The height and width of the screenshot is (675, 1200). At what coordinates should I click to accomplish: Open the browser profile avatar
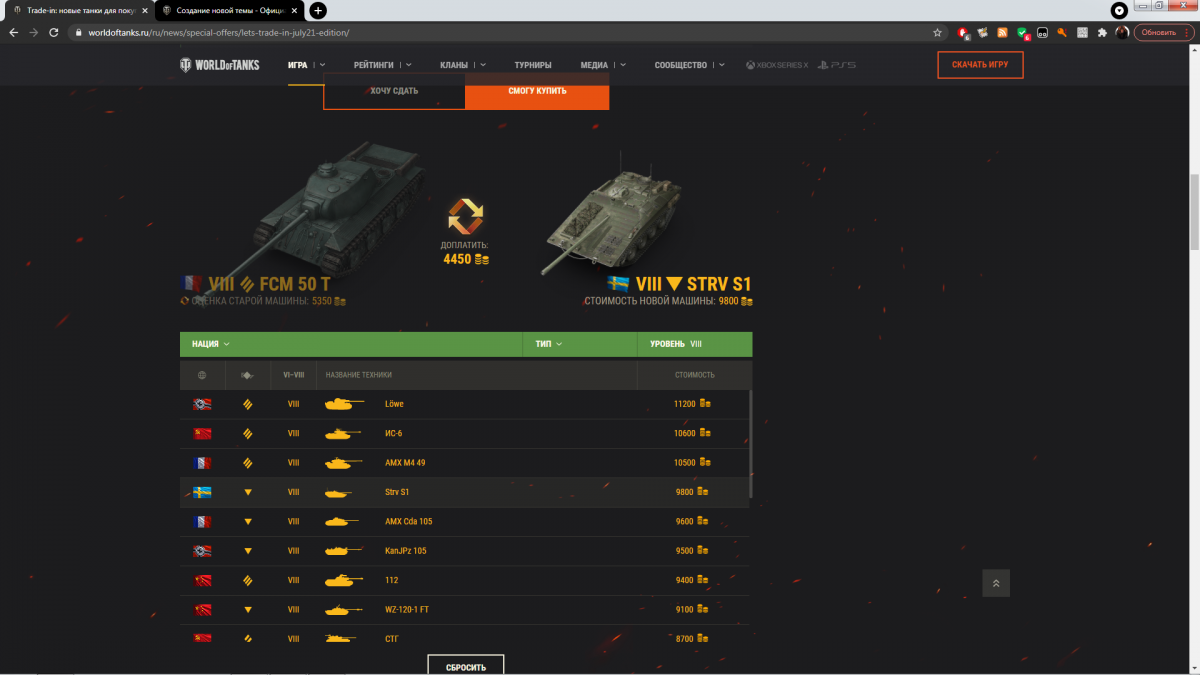pyautogui.click(x=1122, y=32)
